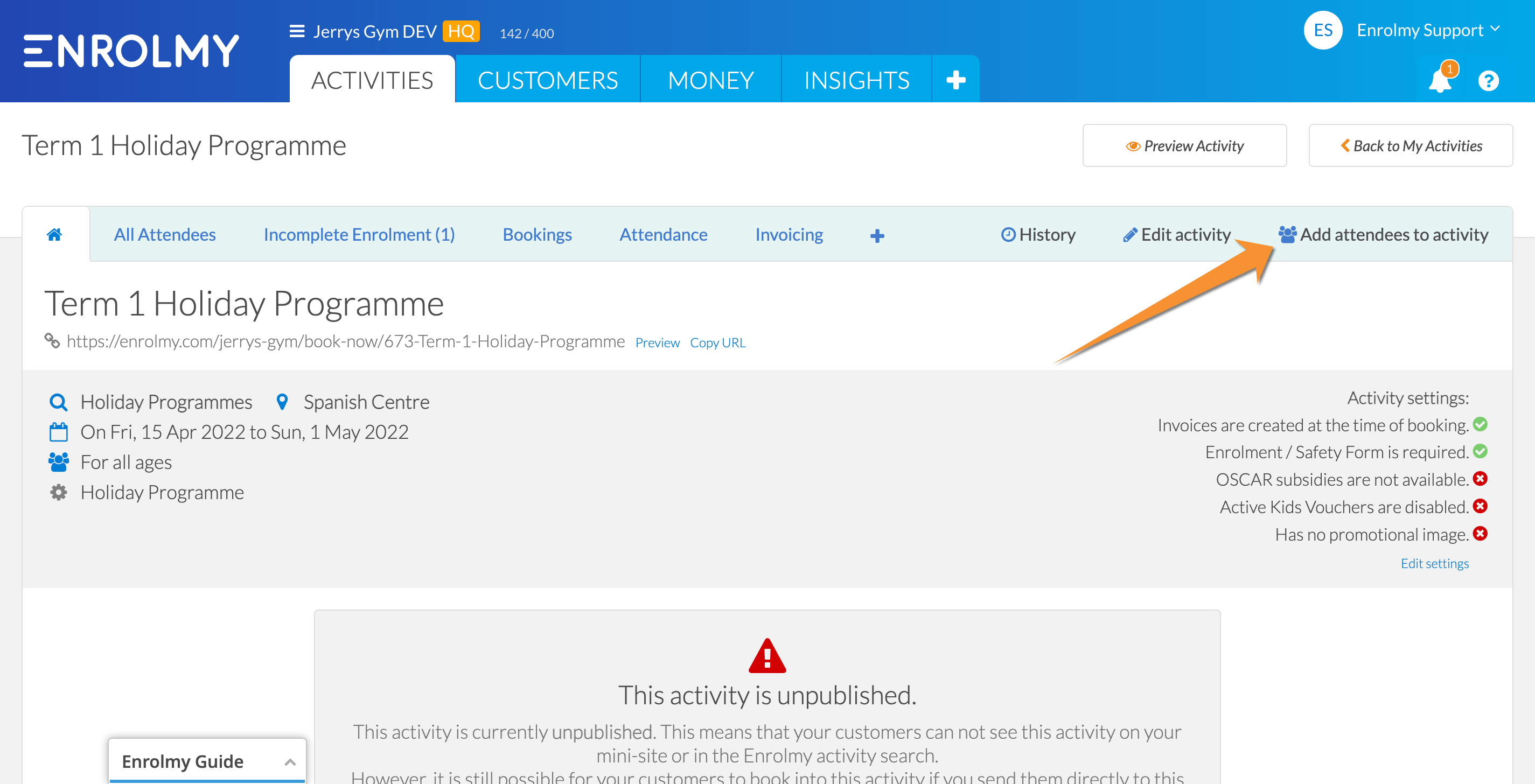Click the calendar icon beside the activity dates

58,432
